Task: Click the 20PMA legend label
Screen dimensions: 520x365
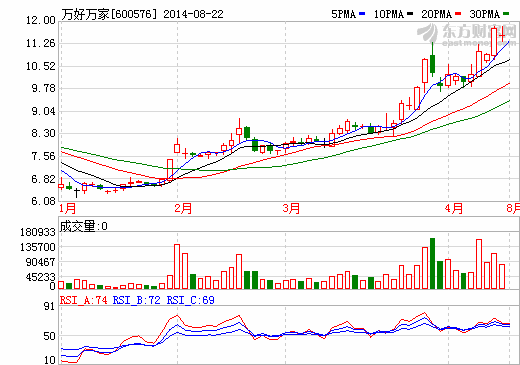Action: (437, 14)
